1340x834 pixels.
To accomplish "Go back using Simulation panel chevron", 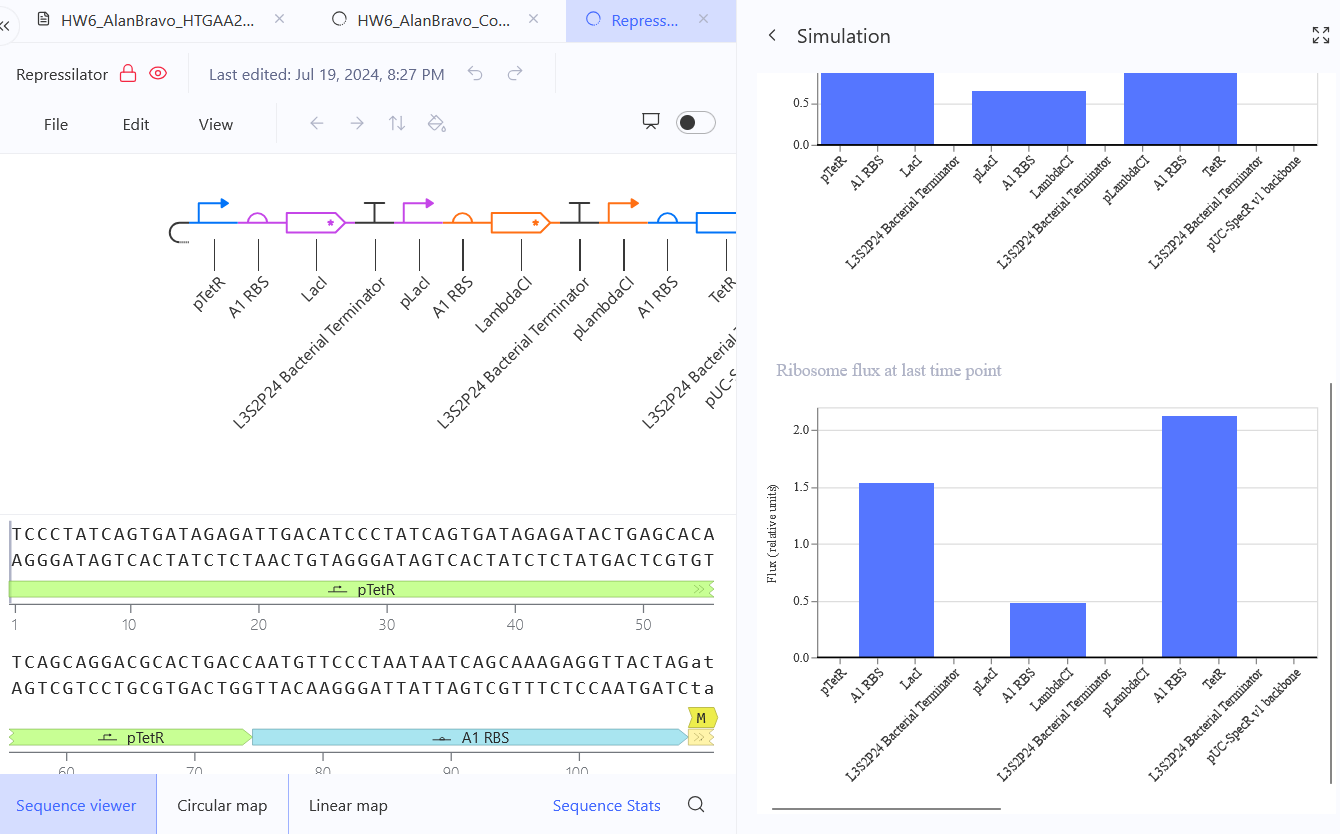I will point(772,35).
